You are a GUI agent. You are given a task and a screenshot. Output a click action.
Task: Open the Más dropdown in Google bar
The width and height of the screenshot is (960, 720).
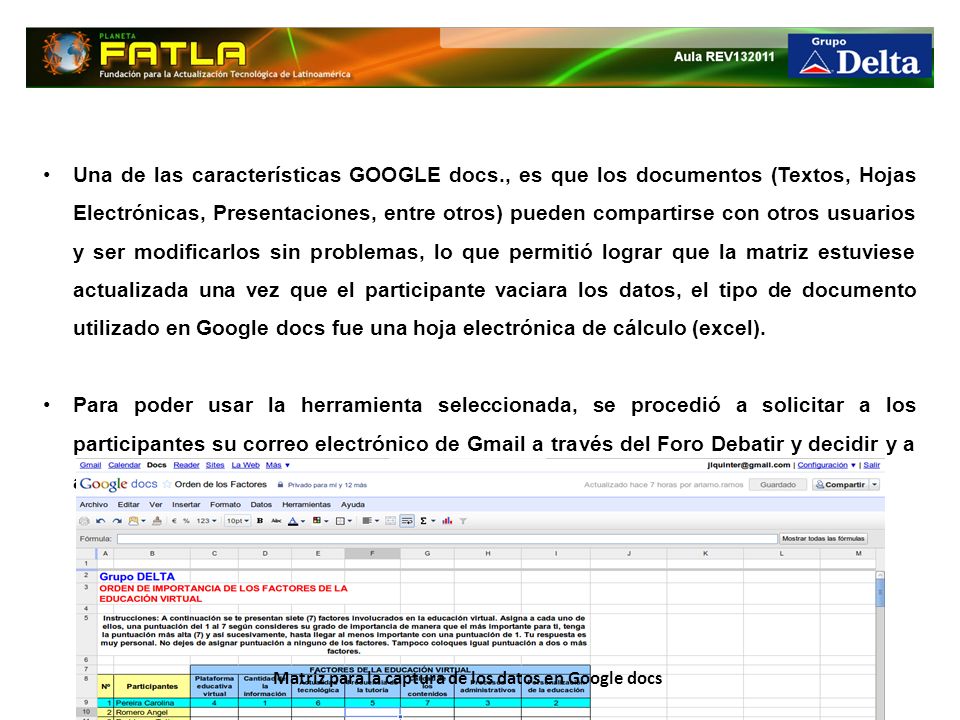point(278,465)
